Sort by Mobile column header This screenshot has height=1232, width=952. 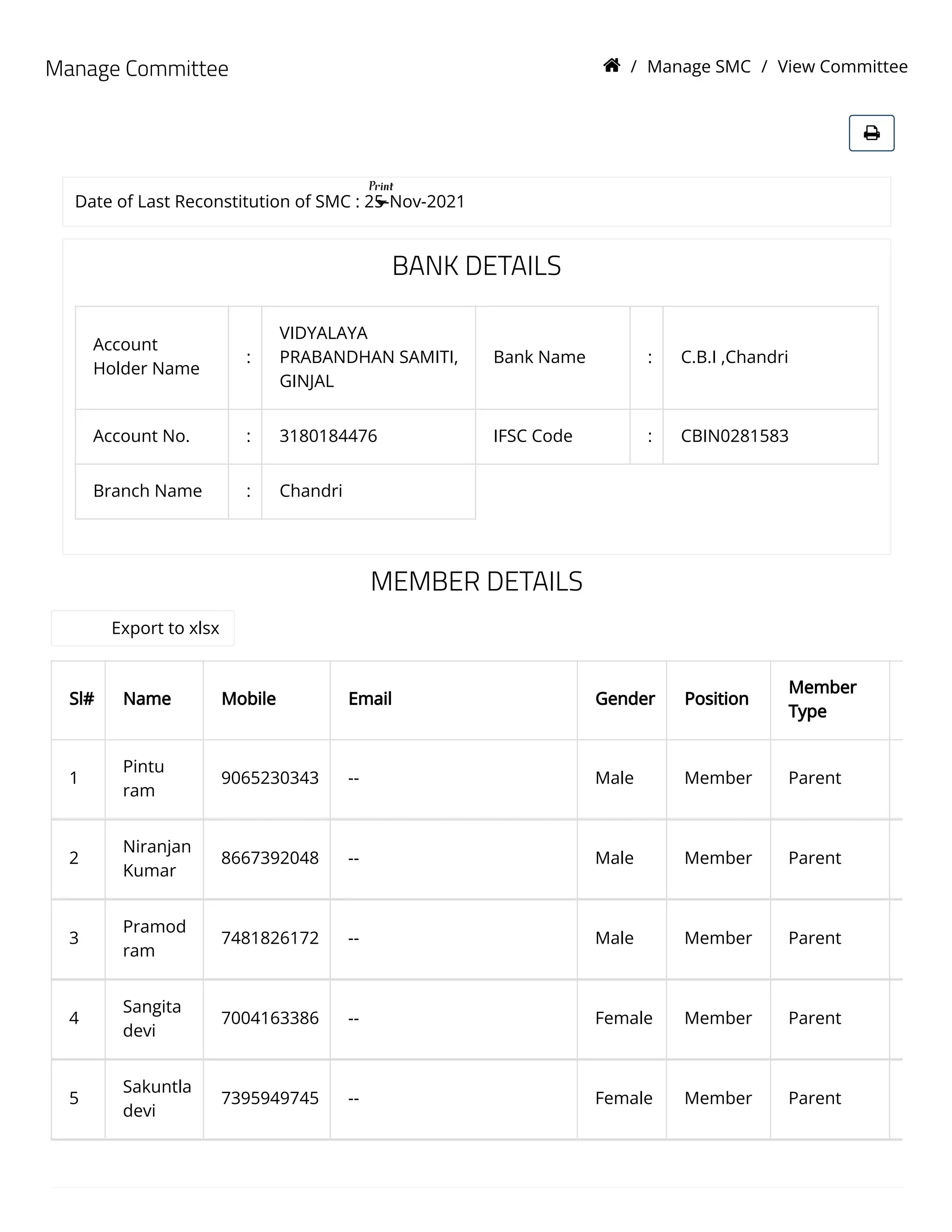coord(248,698)
